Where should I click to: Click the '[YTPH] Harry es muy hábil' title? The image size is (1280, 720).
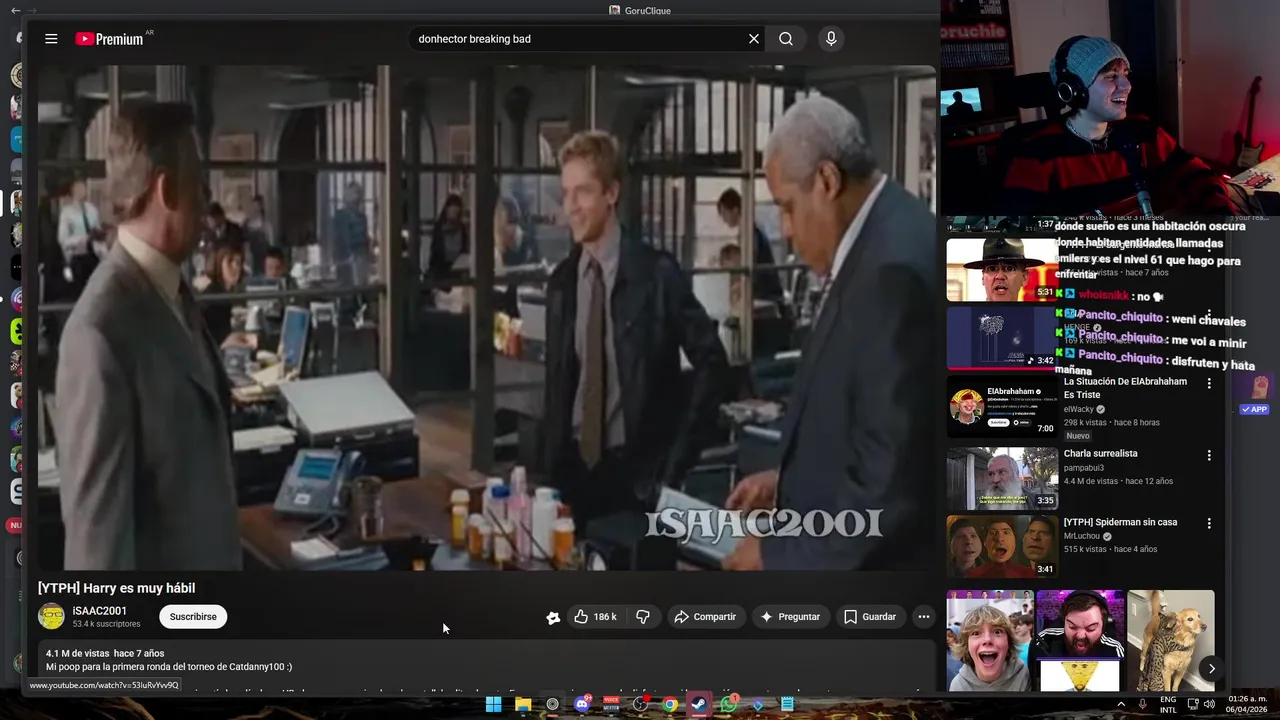point(116,588)
